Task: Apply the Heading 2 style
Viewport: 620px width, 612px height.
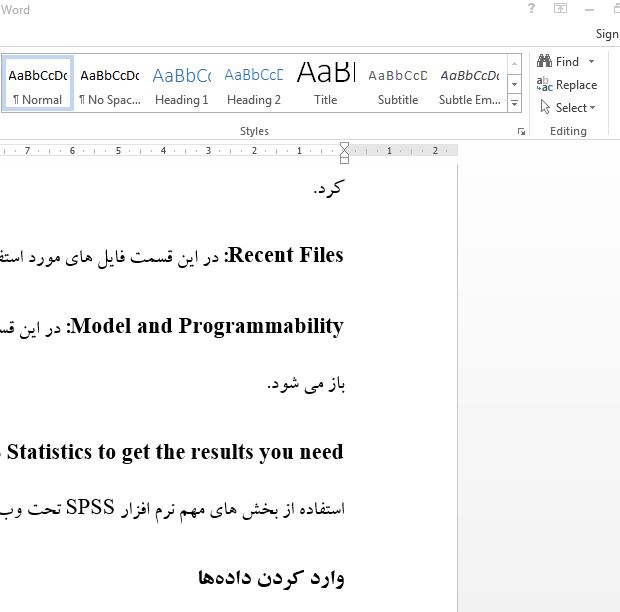Action: click(253, 83)
